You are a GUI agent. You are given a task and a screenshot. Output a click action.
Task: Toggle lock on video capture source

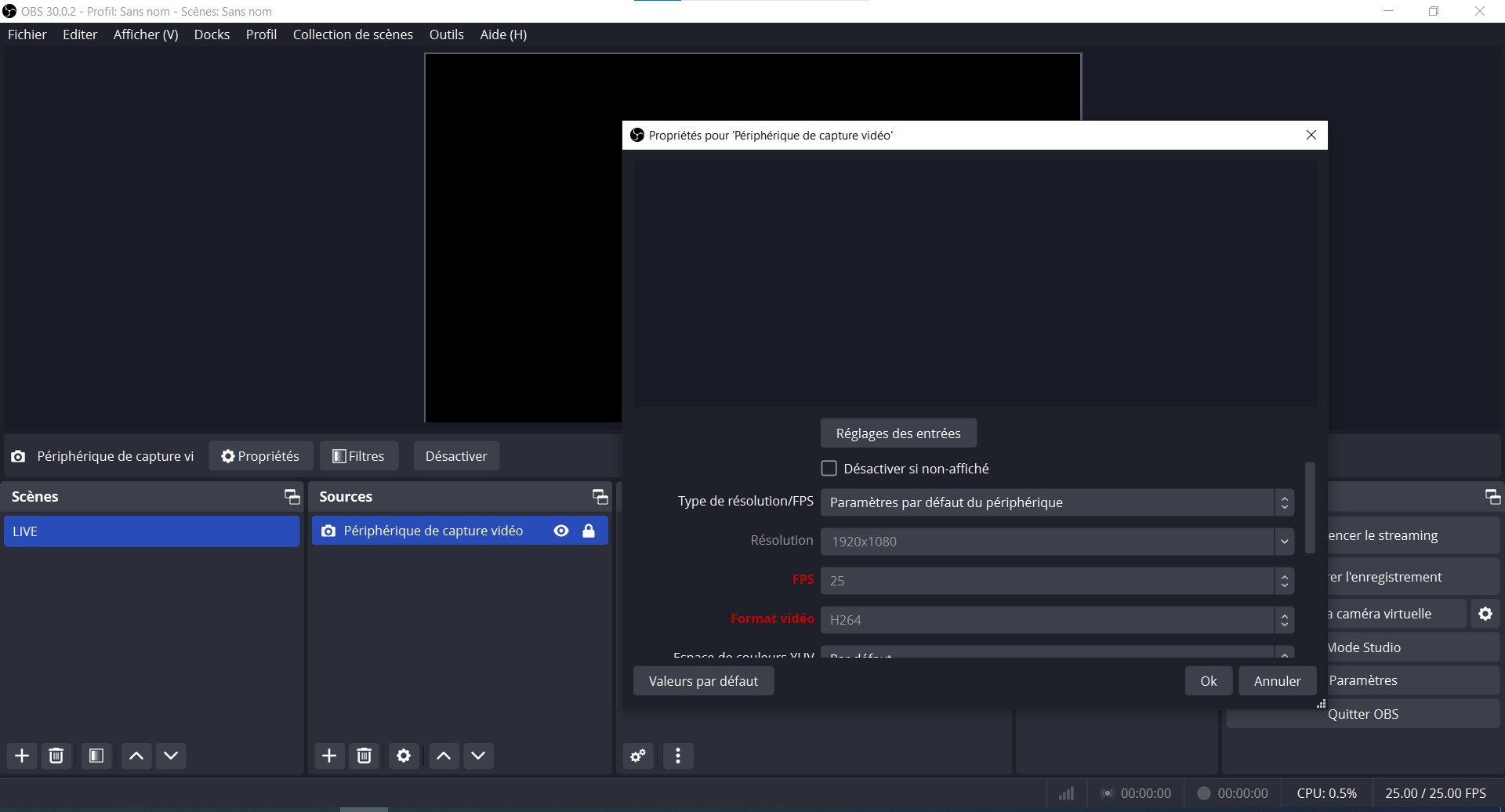(589, 531)
